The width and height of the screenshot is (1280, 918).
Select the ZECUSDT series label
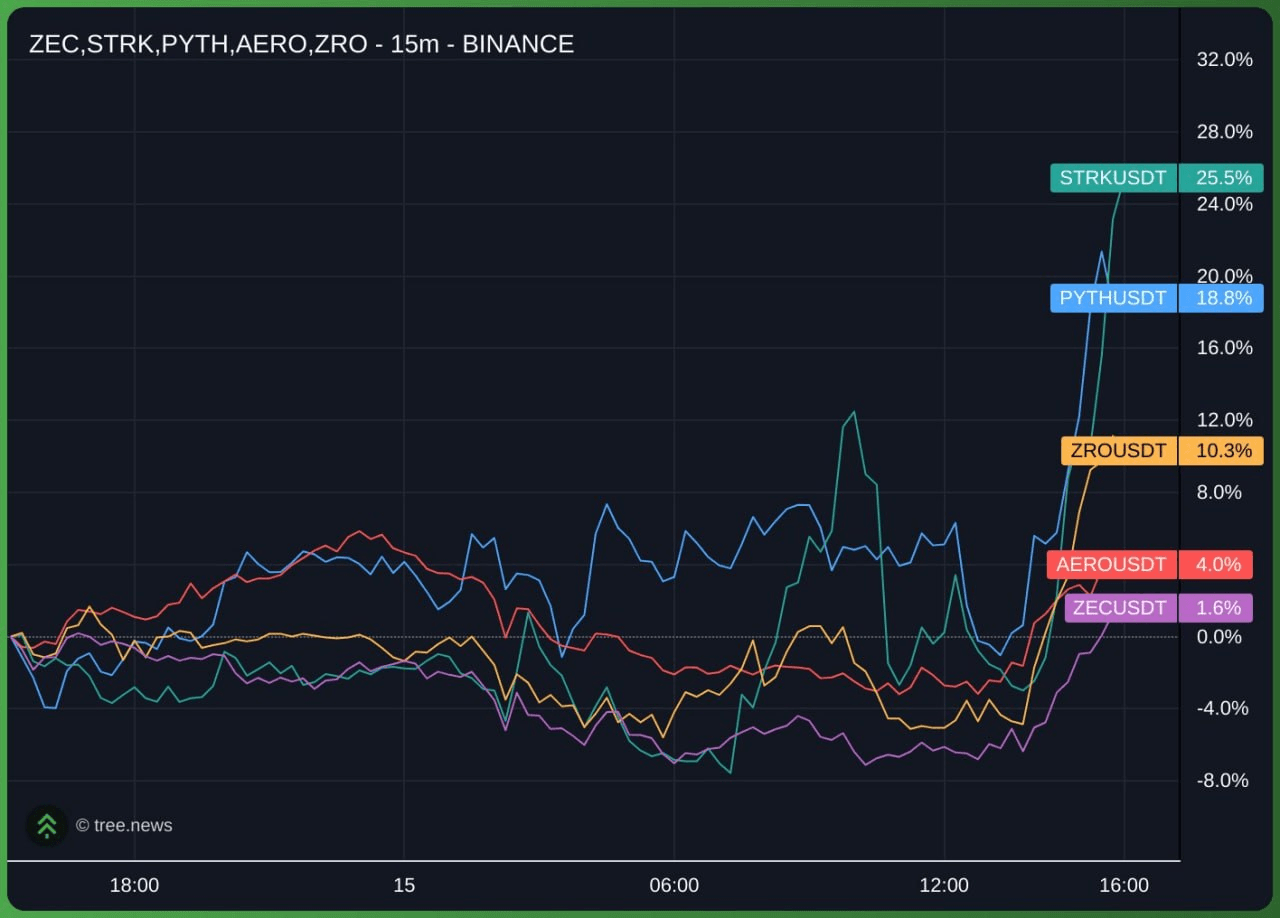click(1120, 608)
